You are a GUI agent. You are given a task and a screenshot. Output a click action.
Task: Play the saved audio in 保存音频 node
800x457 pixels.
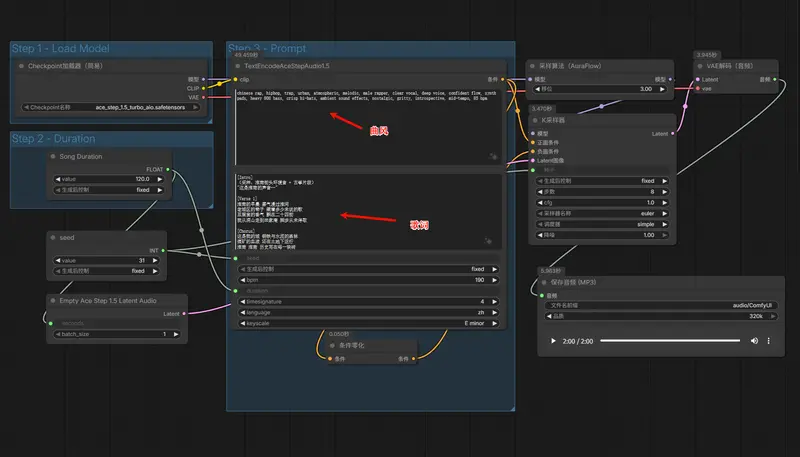[554, 341]
